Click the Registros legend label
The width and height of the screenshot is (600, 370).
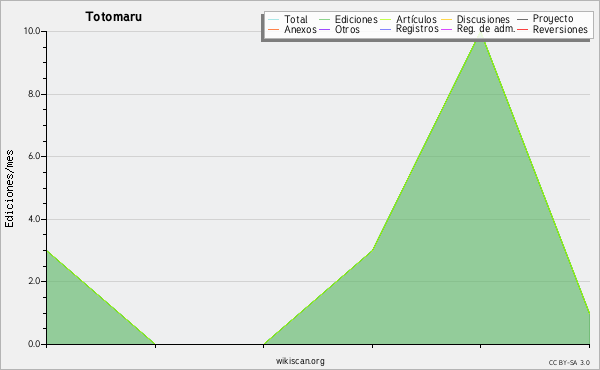tap(417, 29)
